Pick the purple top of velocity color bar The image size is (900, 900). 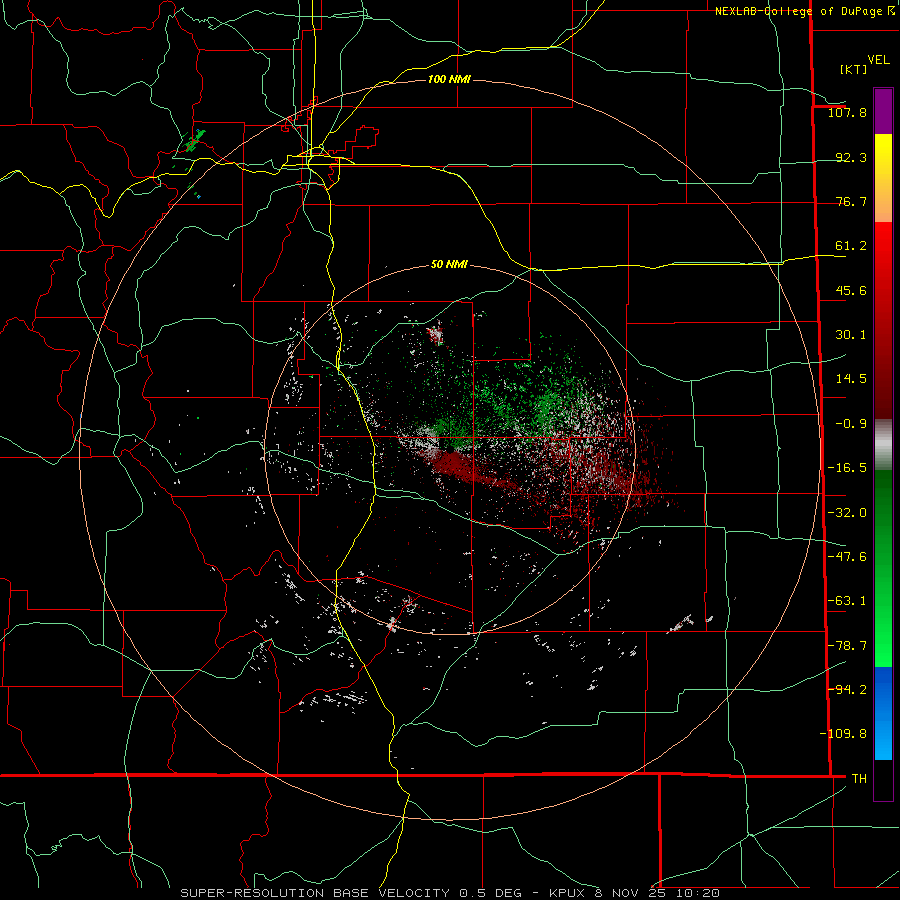[x=883, y=111]
